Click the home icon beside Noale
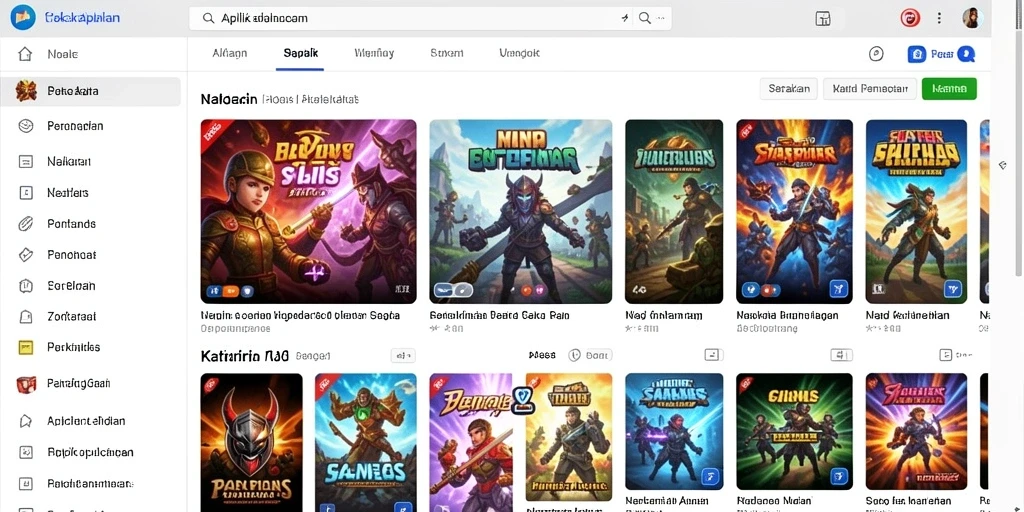The width and height of the screenshot is (1024, 512). pos(25,54)
